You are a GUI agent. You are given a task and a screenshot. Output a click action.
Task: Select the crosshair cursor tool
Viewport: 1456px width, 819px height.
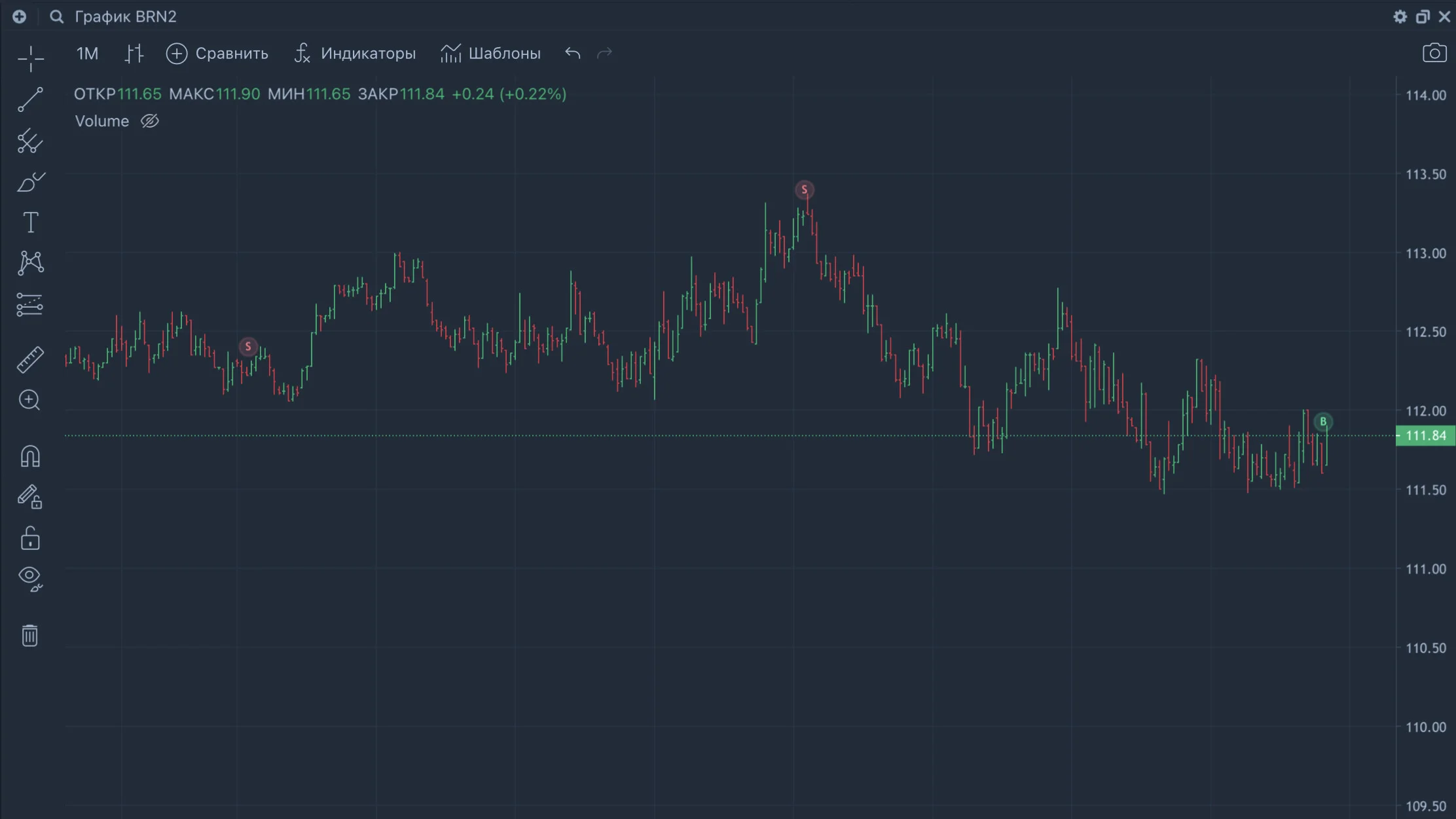[30, 59]
